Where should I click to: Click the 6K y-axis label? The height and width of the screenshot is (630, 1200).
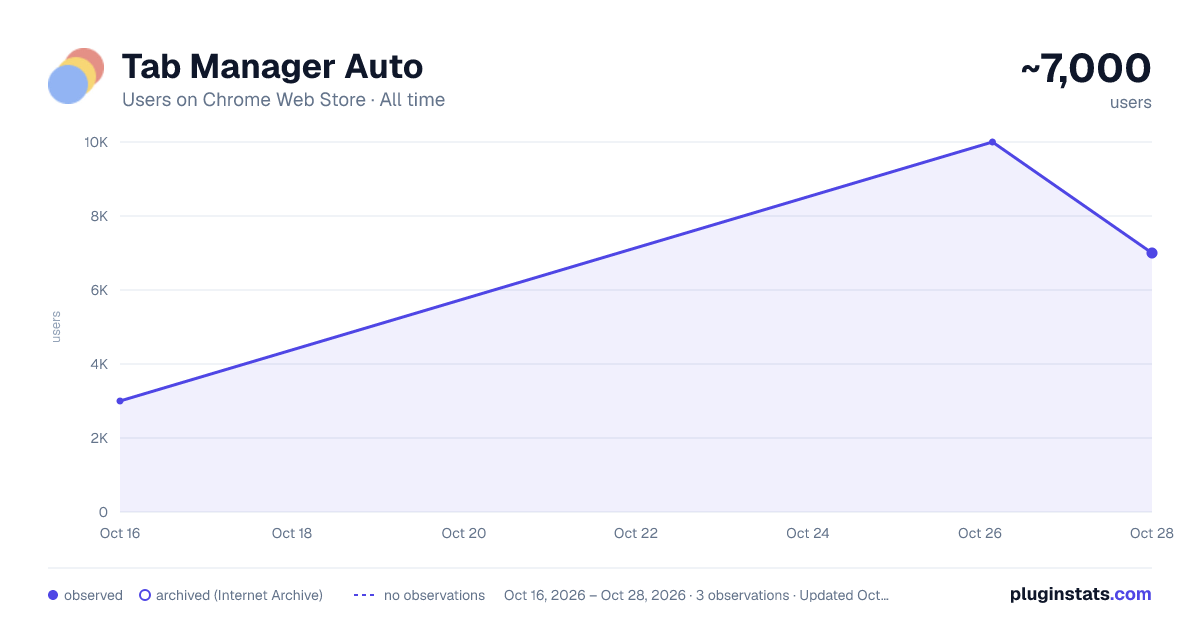pos(99,290)
